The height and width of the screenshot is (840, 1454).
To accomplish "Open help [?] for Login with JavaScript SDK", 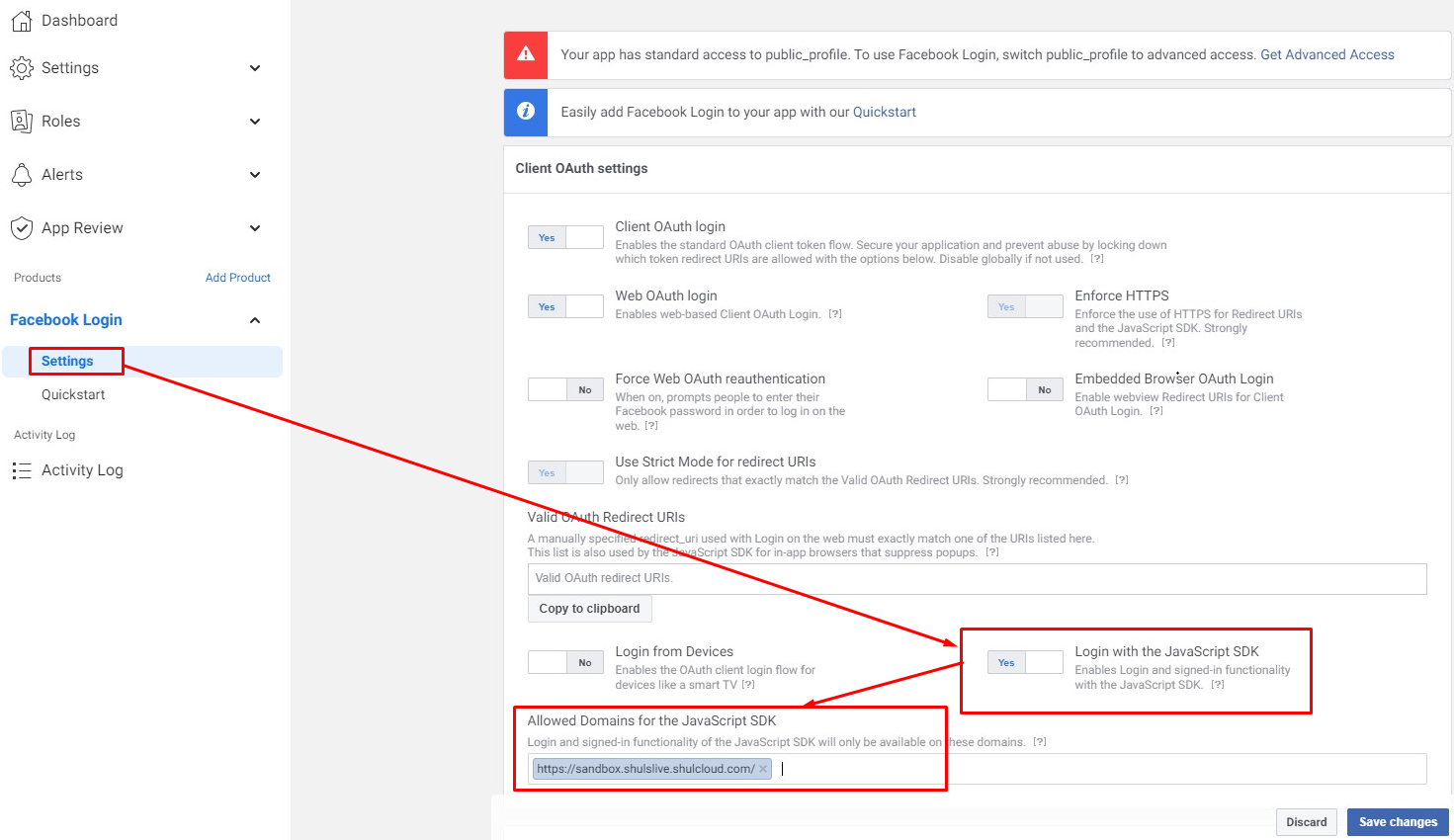I will click(1218, 685).
